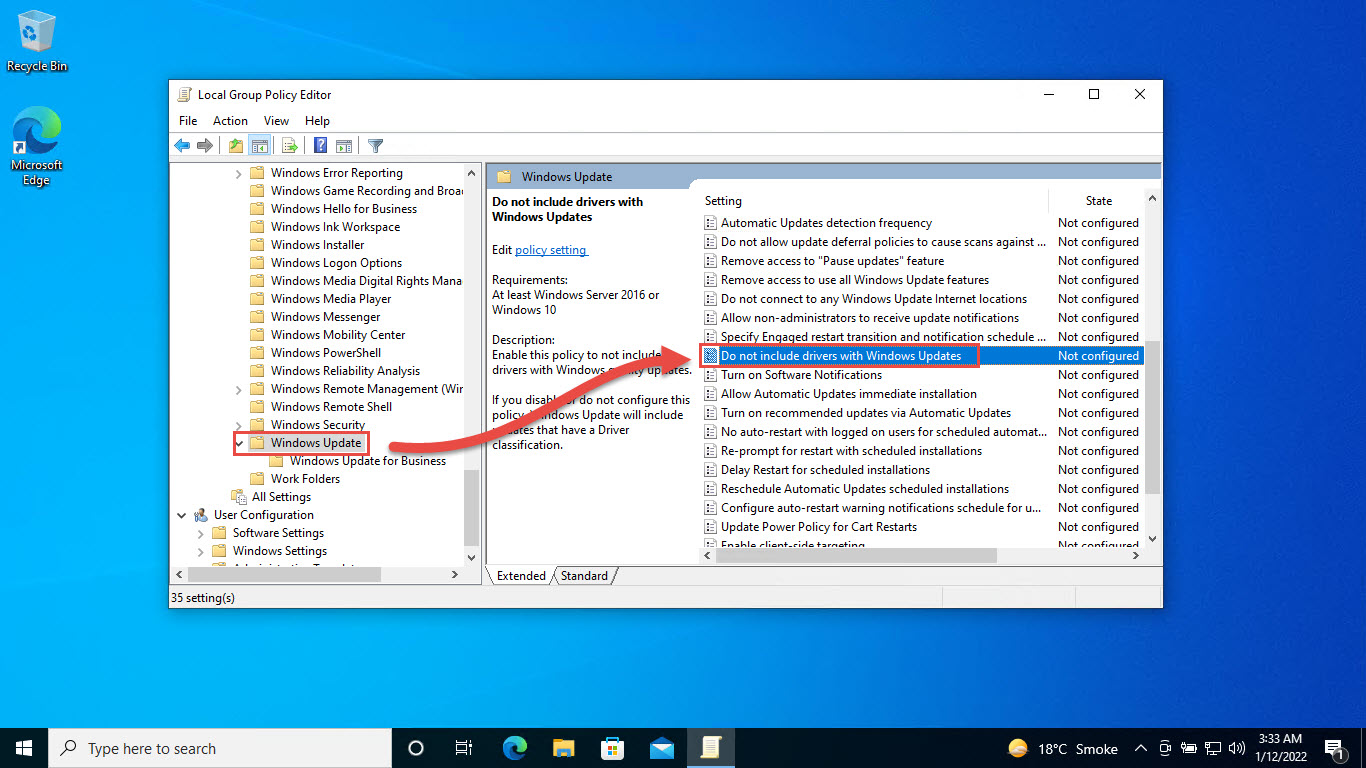The width and height of the screenshot is (1366, 768).
Task: Click the Back navigation arrow in the toolbar
Action: pos(182,145)
